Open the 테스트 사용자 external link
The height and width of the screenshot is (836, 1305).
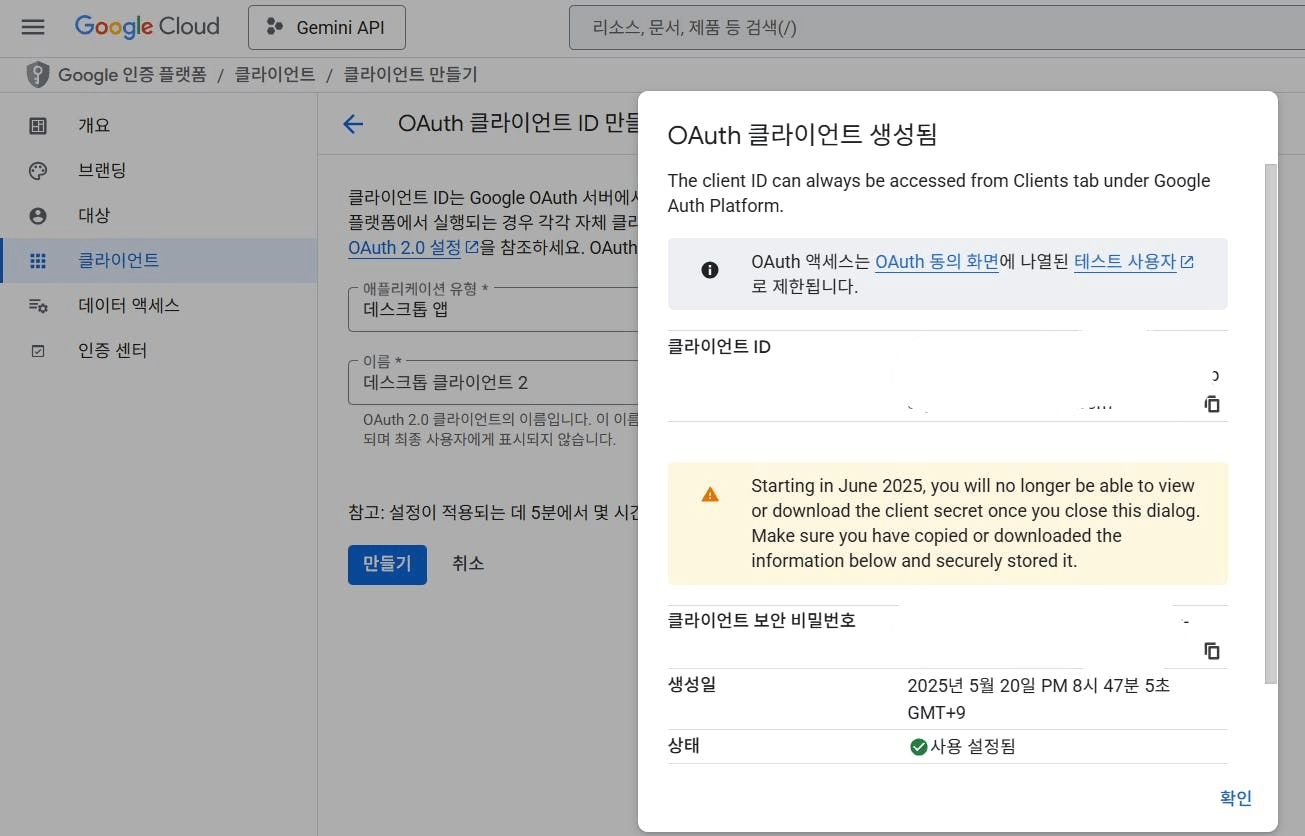1133,262
